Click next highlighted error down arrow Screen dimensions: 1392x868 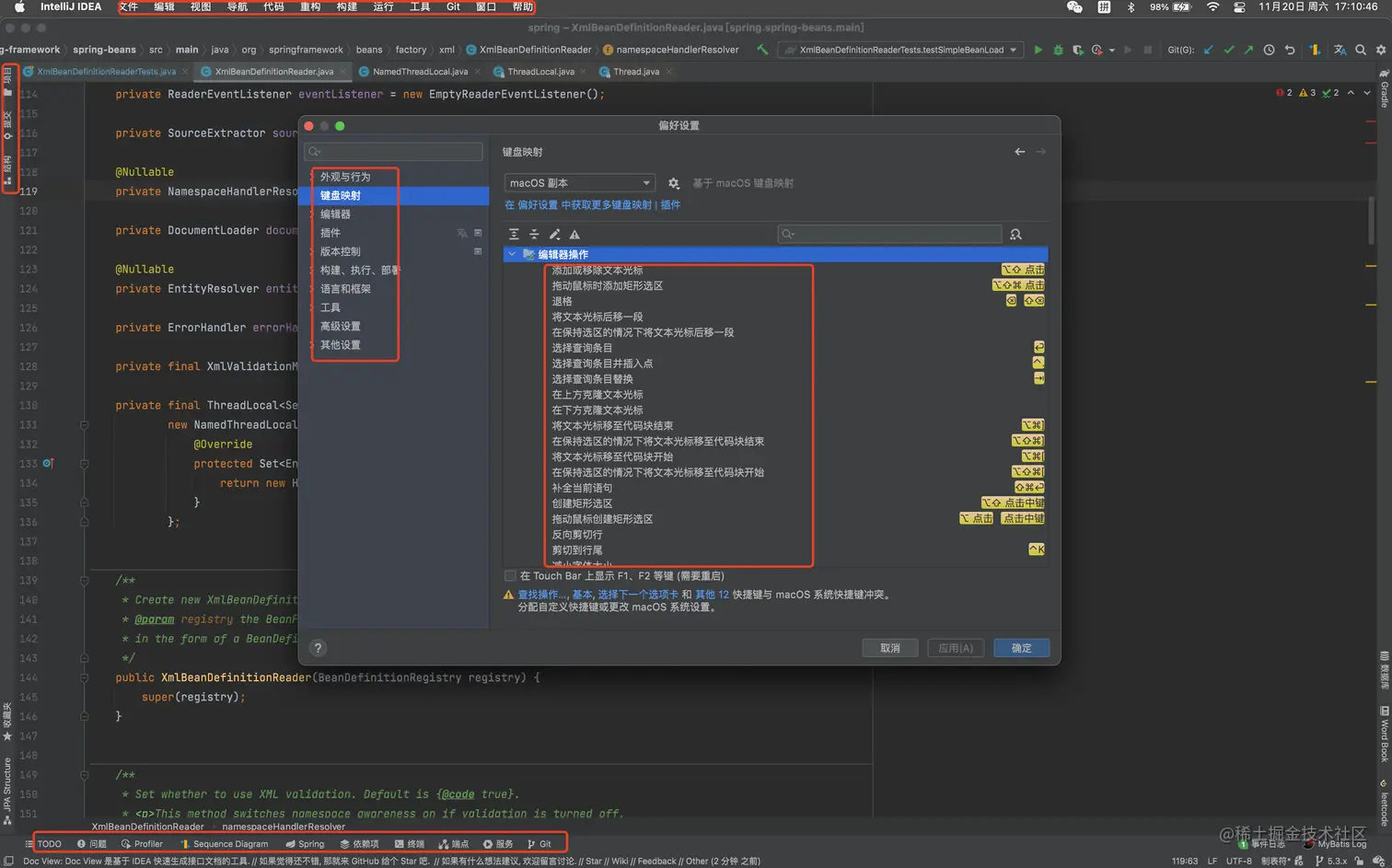[1367, 93]
